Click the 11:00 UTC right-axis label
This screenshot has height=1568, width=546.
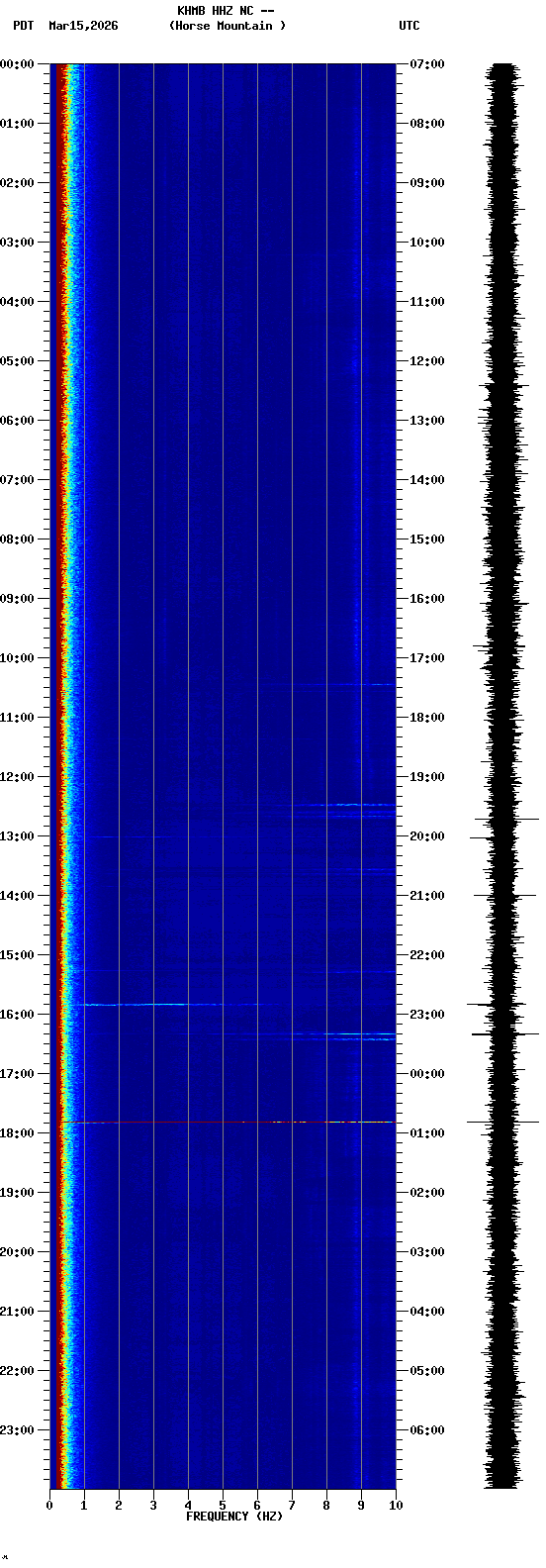[427, 302]
